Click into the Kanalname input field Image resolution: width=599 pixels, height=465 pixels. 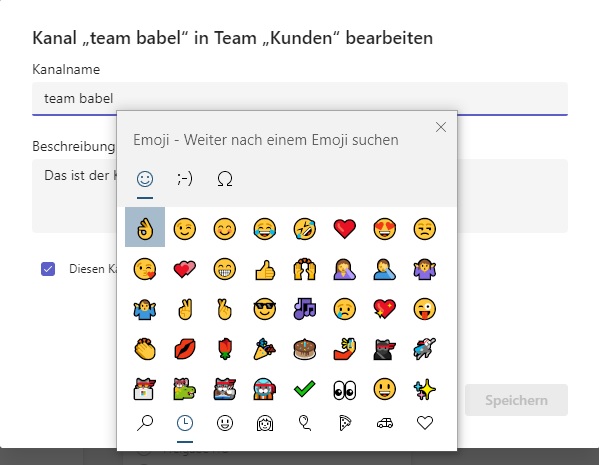300,99
